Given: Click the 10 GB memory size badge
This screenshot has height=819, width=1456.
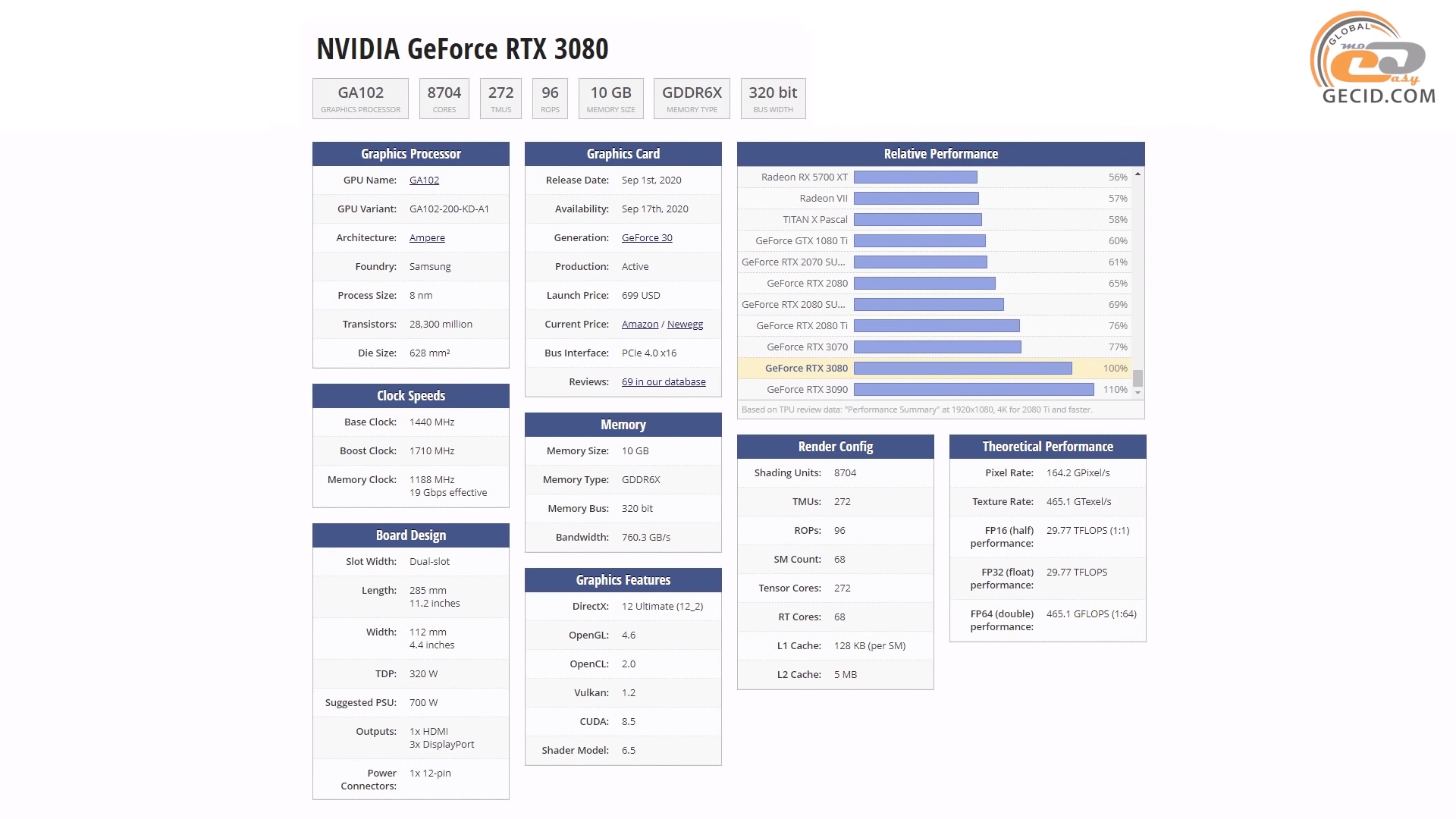Looking at the screenshot, I should [x=610, y=99].
